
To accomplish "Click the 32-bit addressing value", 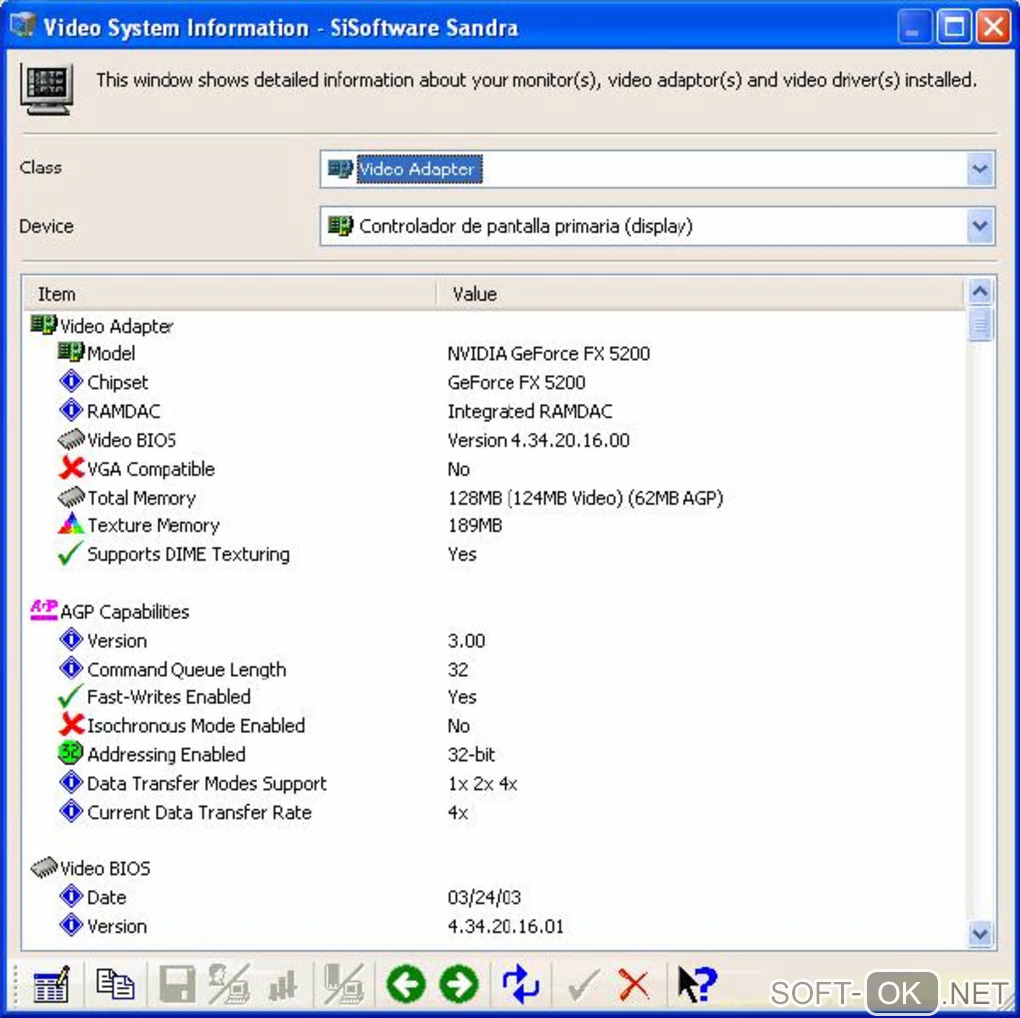I will point(471,755).
